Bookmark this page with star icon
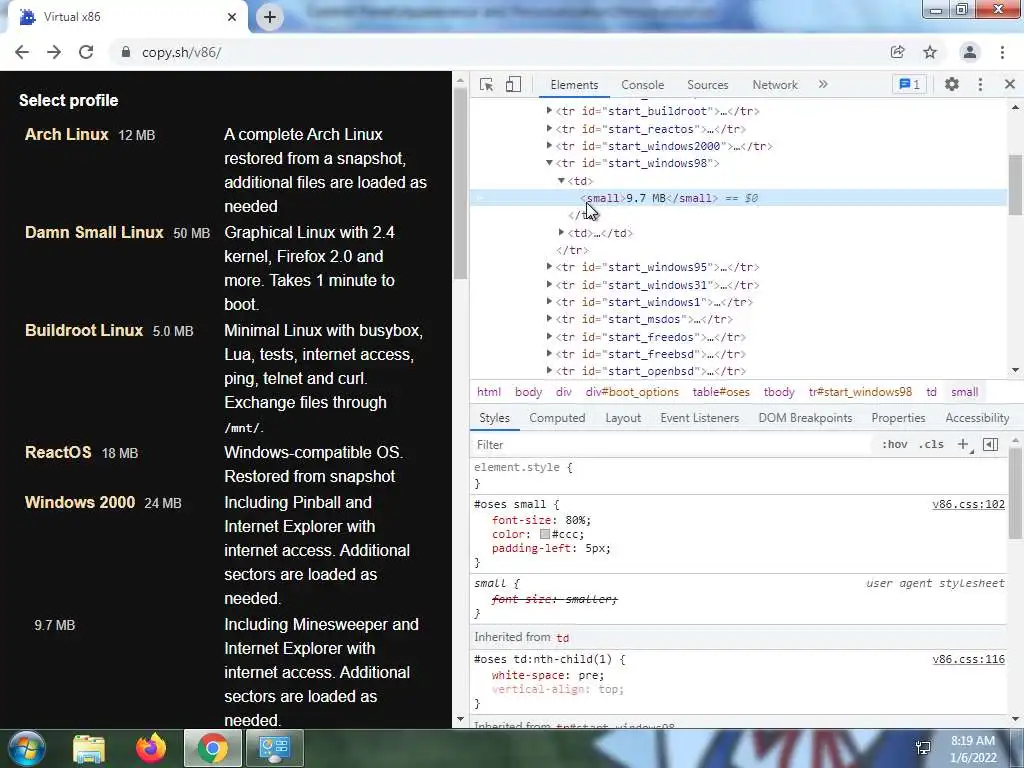 930,52
